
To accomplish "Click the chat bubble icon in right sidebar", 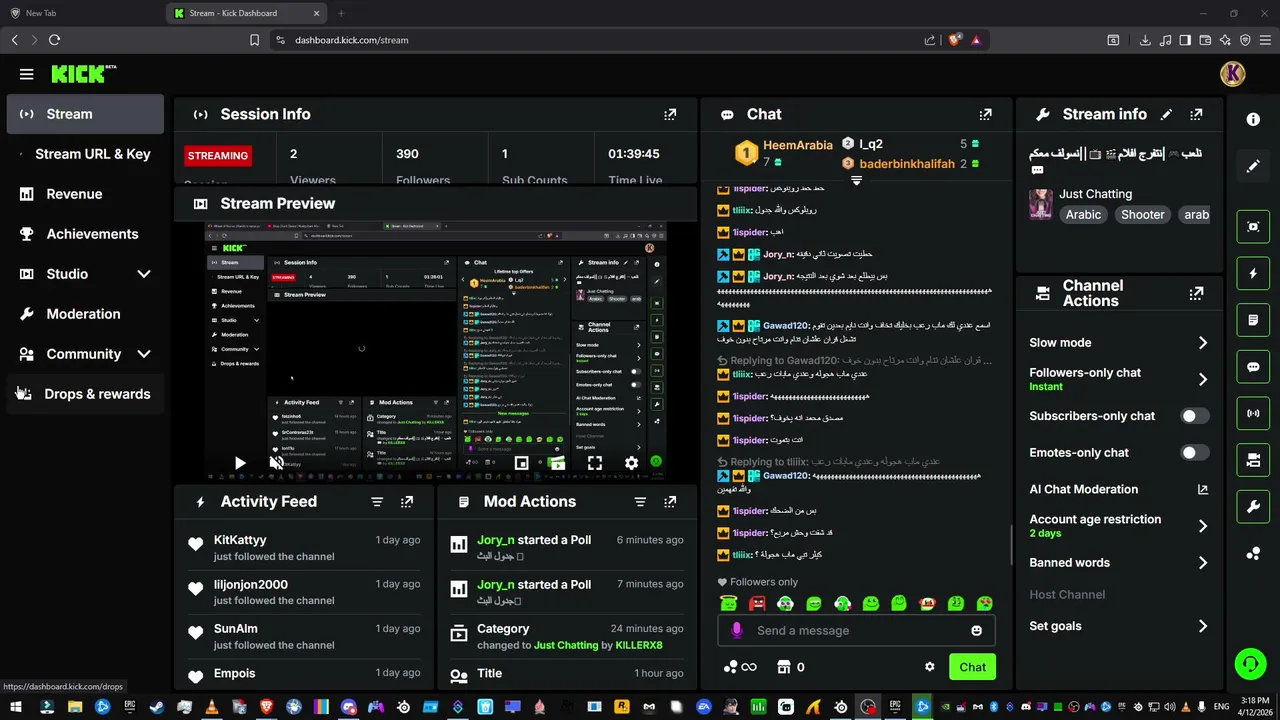I will coord(1253,367).
